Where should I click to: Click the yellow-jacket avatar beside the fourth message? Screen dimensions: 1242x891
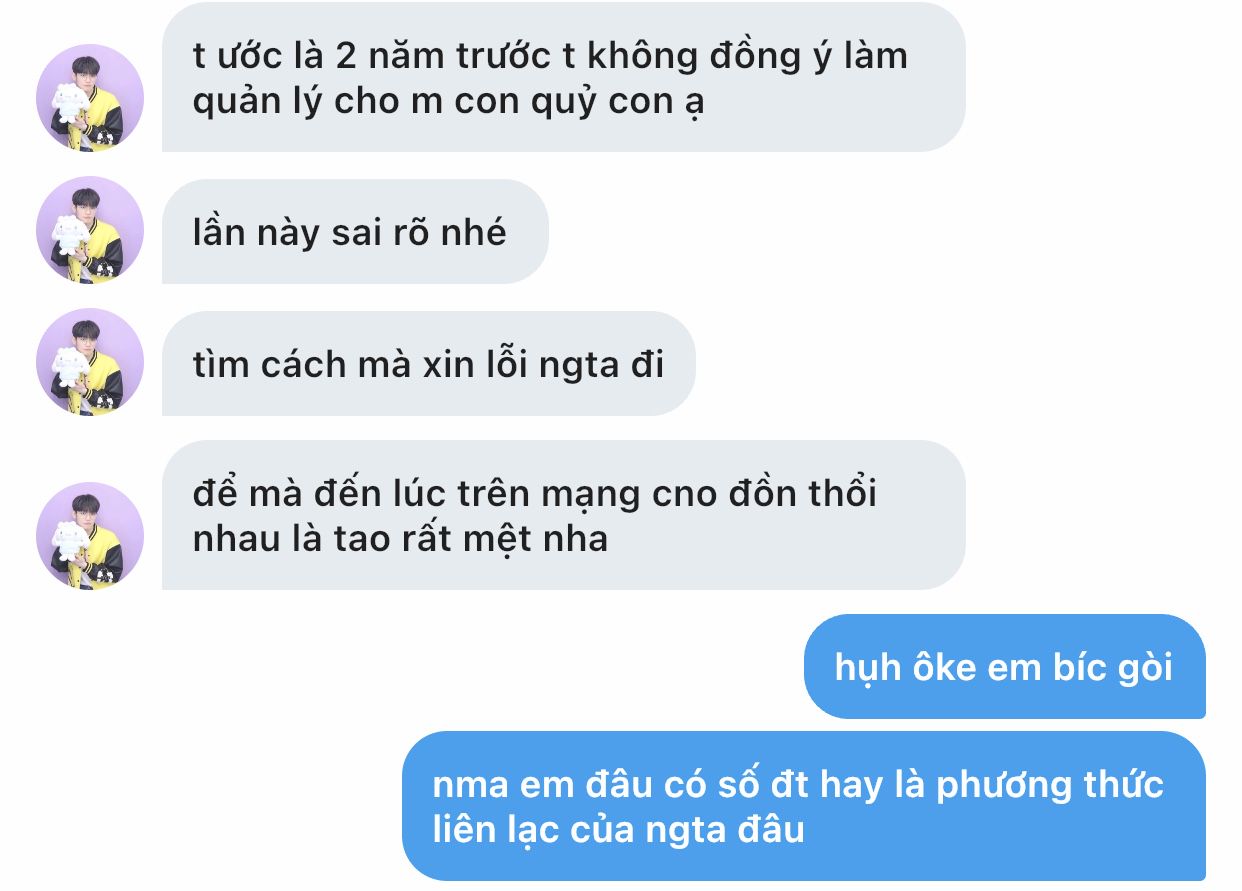tap(90, 535)
